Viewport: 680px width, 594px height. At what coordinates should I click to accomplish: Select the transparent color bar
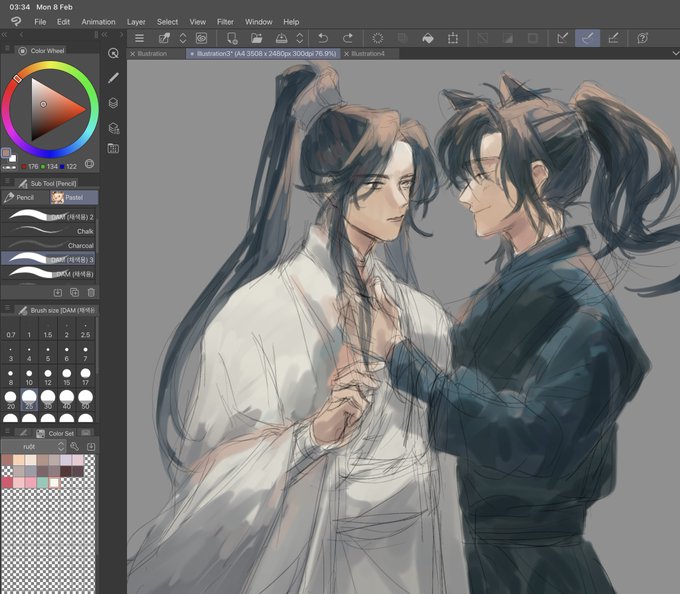(9, 167)
